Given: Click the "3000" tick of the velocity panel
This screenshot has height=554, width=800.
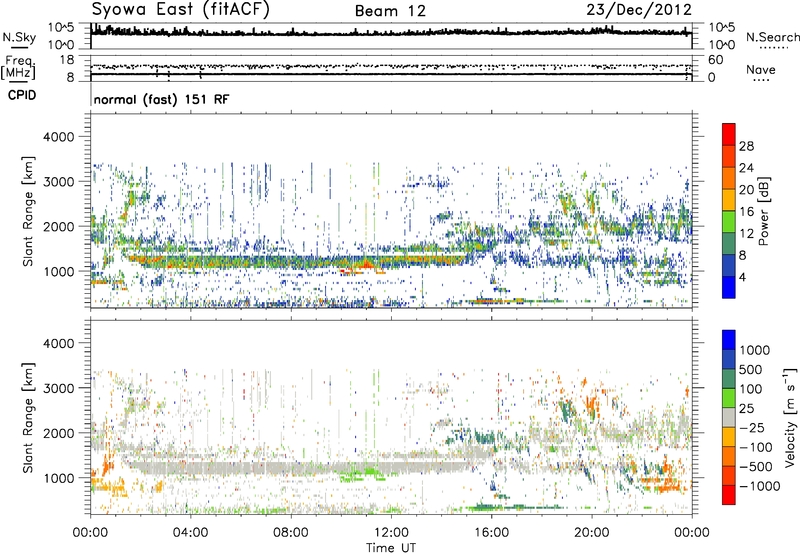Looking at the screenshot, I should click(x=58, y=388).
